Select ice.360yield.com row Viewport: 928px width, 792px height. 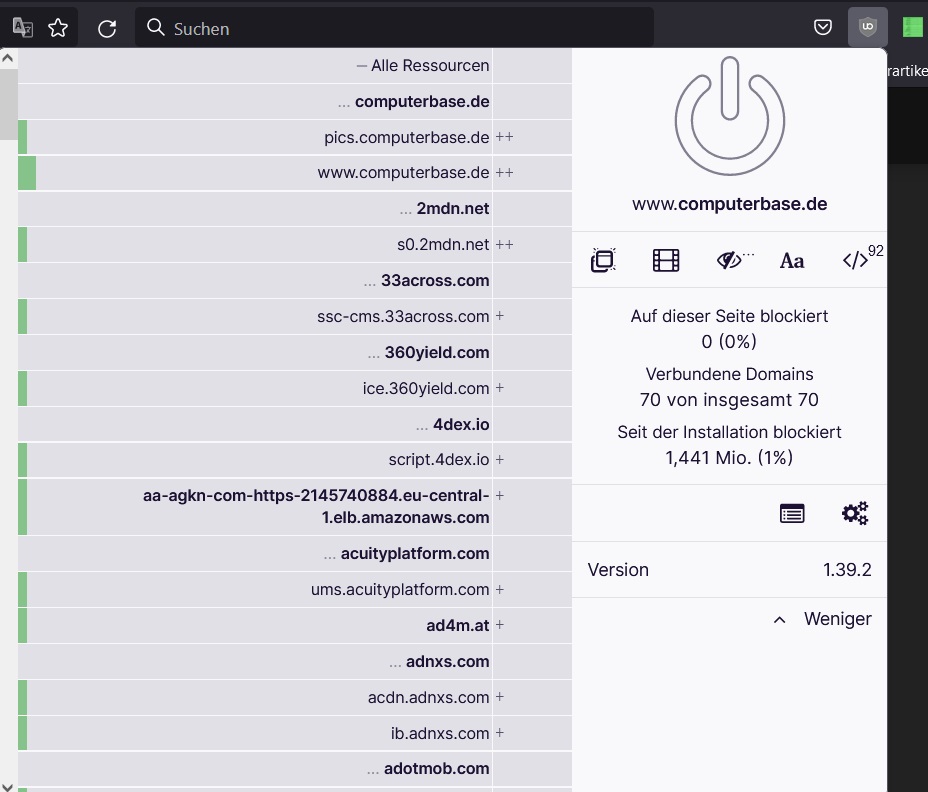point(295,388)
